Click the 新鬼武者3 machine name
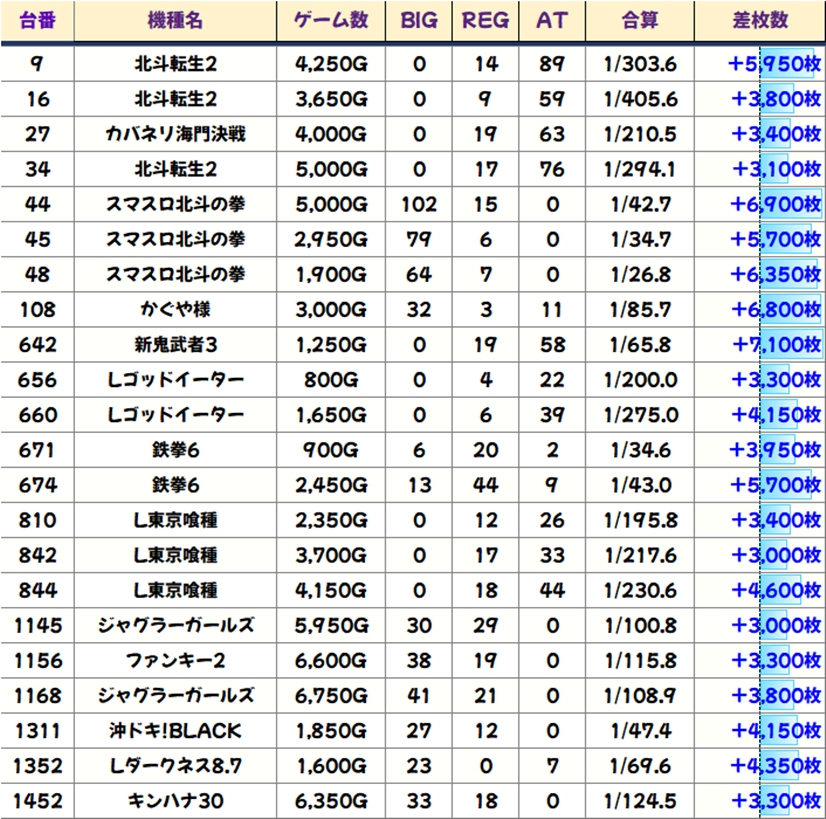This screenshot has height=819, width=826. pyautogui.click(x=175, y=345)
